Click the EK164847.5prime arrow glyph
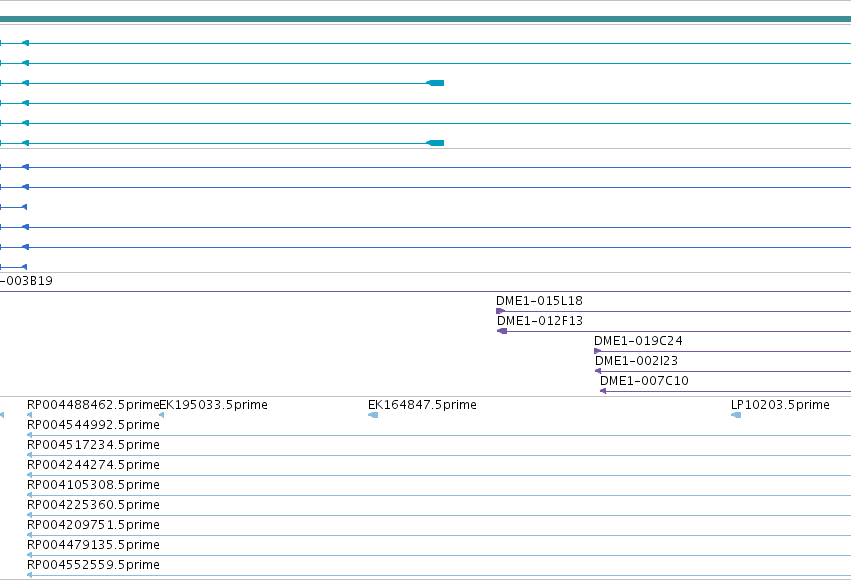851x580 pixels. point(373,415)
